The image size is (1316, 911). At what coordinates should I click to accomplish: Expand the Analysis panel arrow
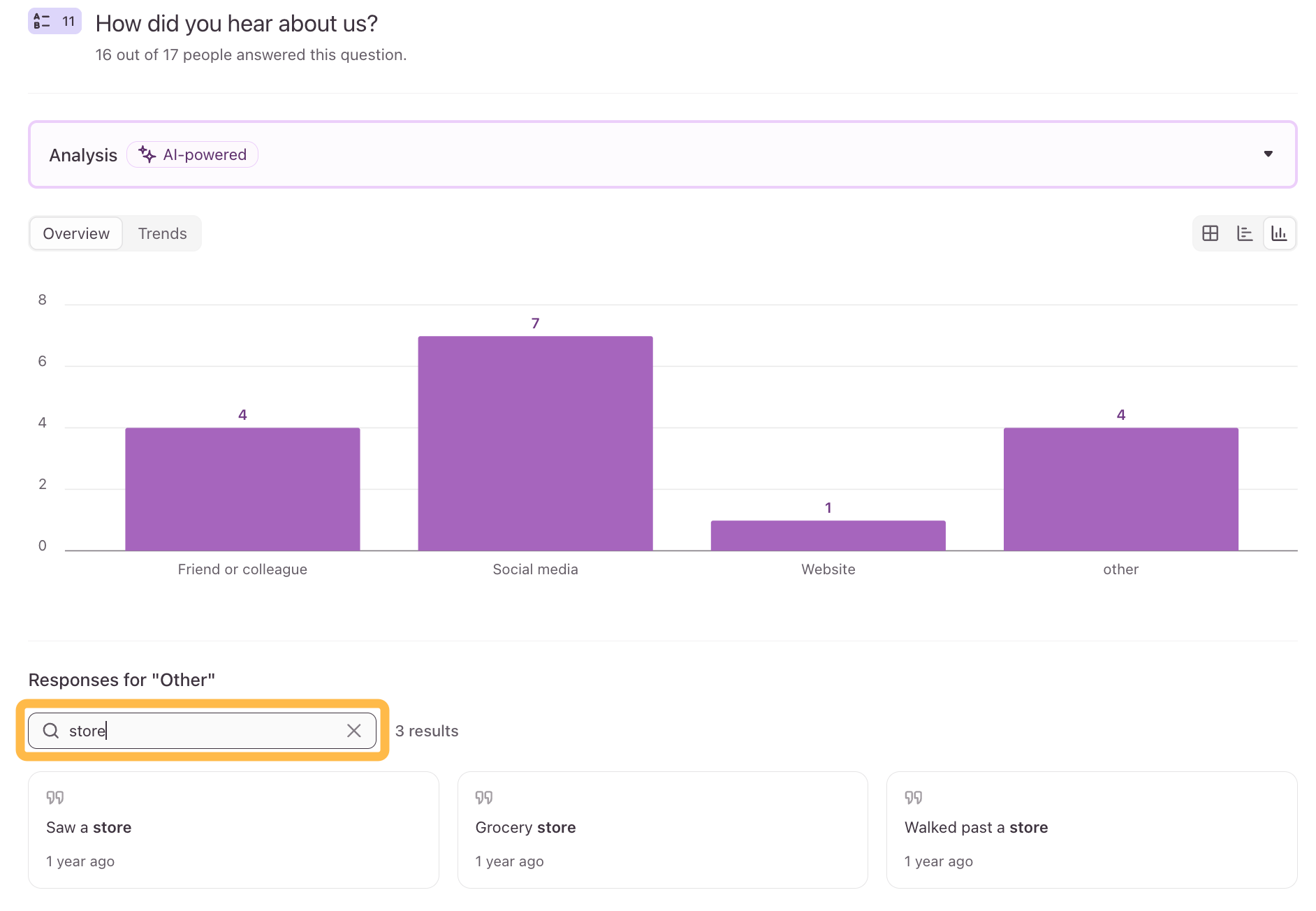[1269, 154]
